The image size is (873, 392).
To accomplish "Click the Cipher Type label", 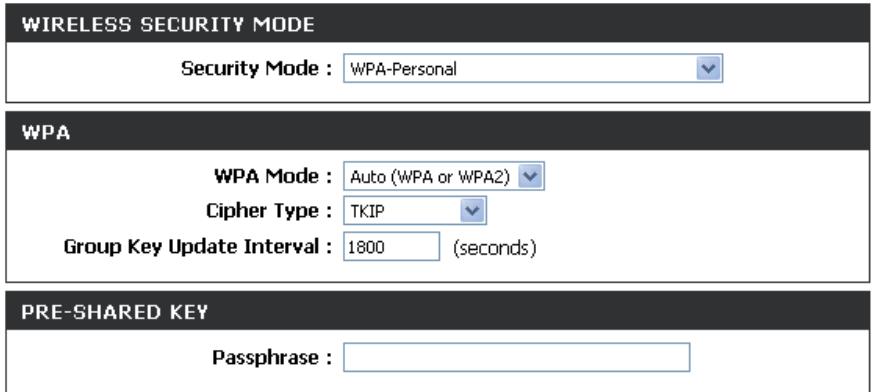I will (x=269, y=211).
